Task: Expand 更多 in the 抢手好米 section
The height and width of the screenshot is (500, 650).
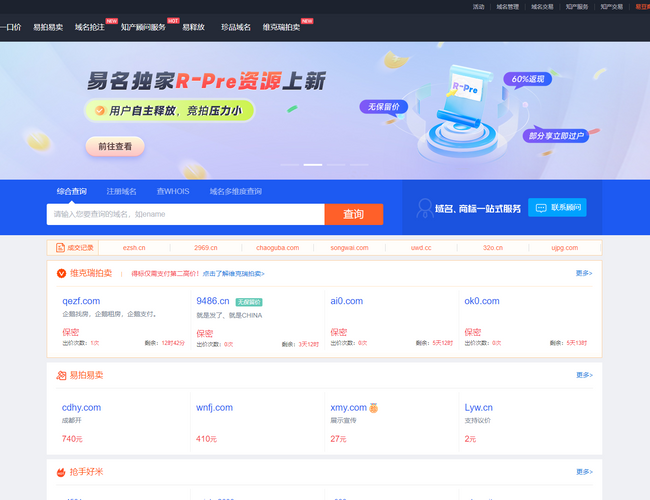Action: 583,471
